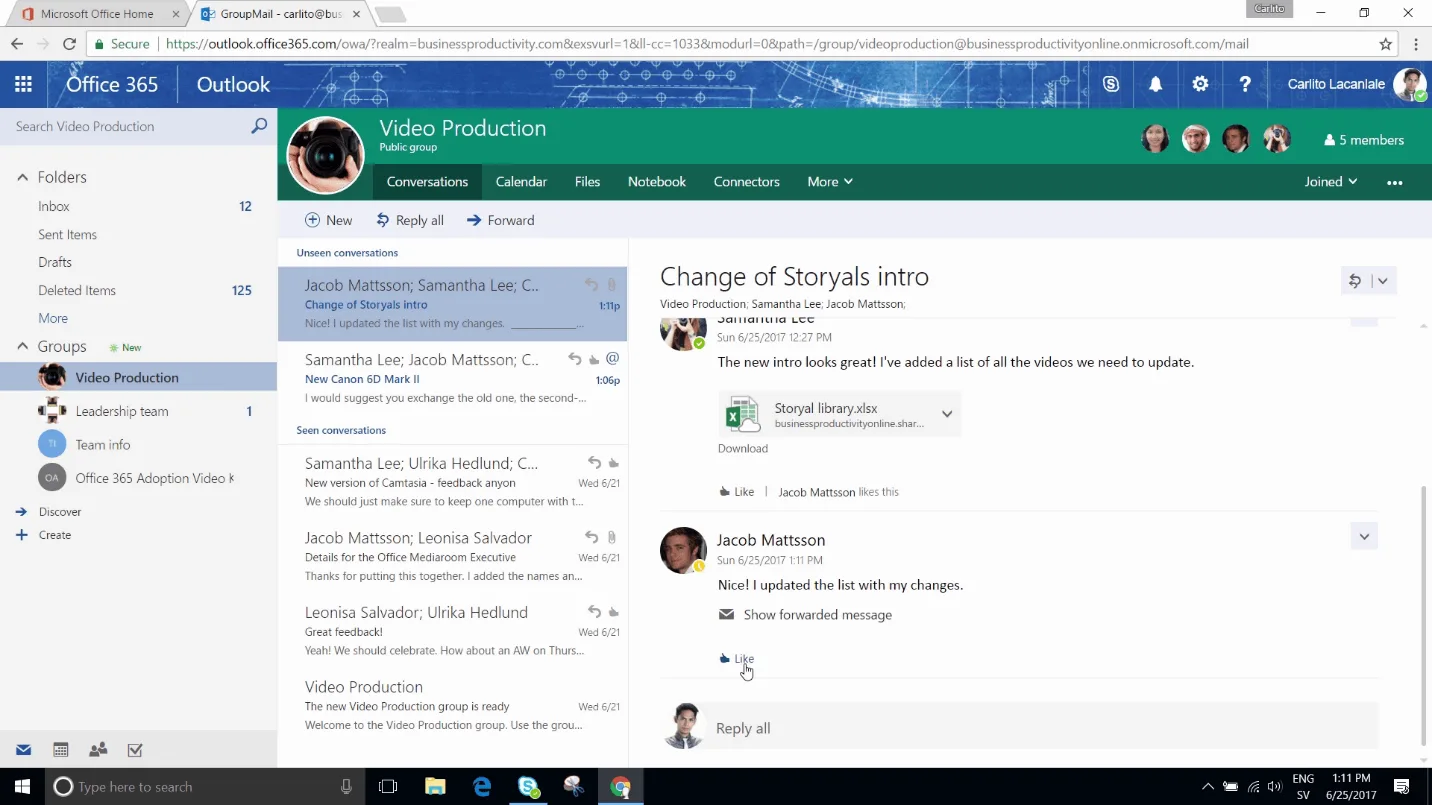Open the group Calendar tab
1432x805 pixels.
(x=521, y=182)
